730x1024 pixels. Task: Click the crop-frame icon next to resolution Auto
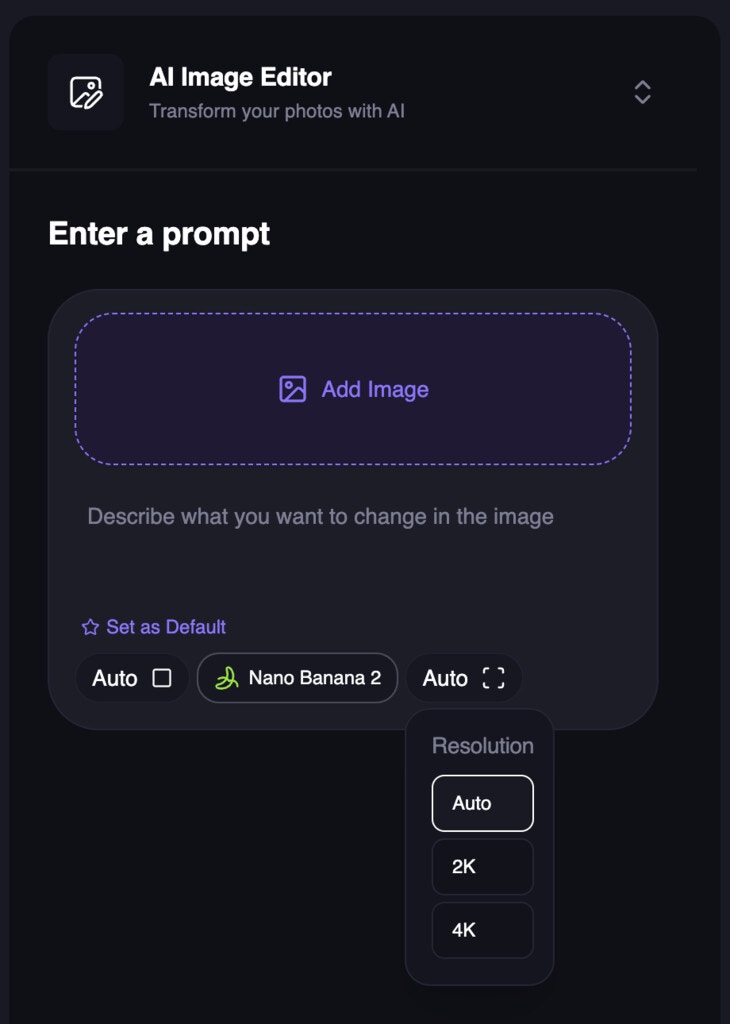point(491,678)
